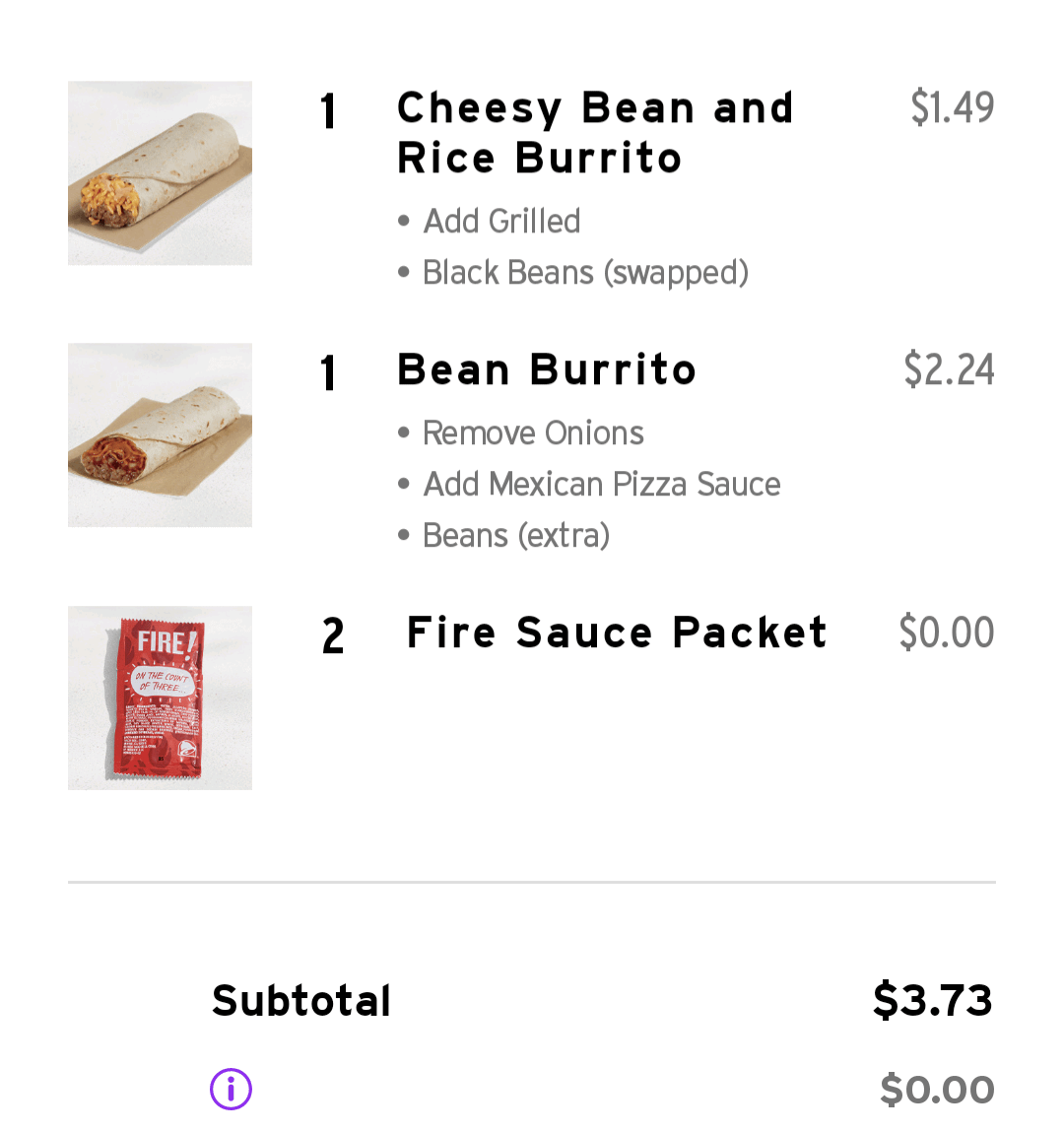The height and width of the screenshot is (1132, 1064).
Task: Select the Fire Sauce Packet image
Action: (x=160, y=698)
